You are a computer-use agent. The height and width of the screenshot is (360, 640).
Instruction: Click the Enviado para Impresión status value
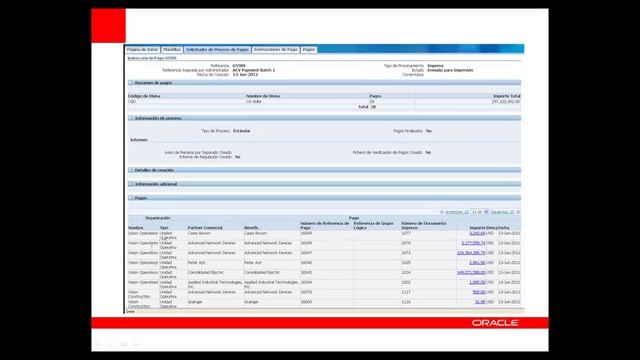click(x=450, y=70)
